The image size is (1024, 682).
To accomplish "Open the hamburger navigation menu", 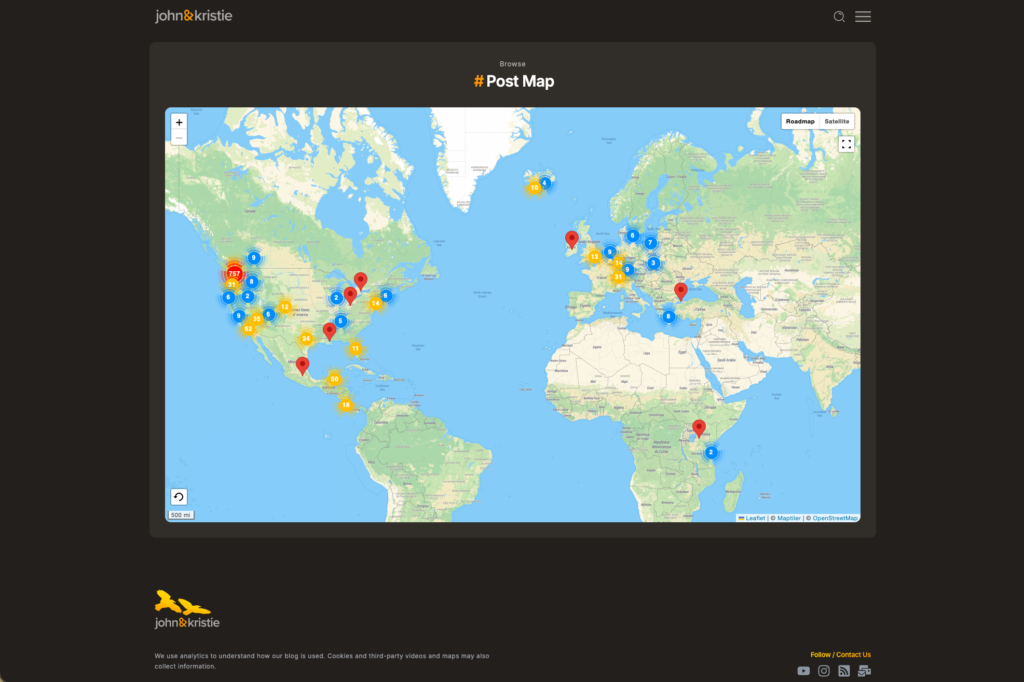I will click(863, 17).
